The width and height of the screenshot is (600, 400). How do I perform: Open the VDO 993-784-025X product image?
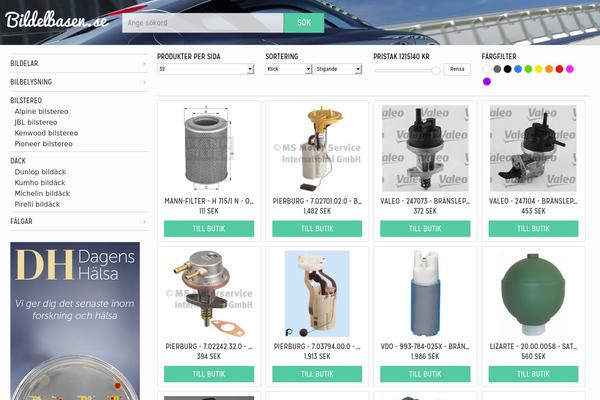[x=425, y=294]
